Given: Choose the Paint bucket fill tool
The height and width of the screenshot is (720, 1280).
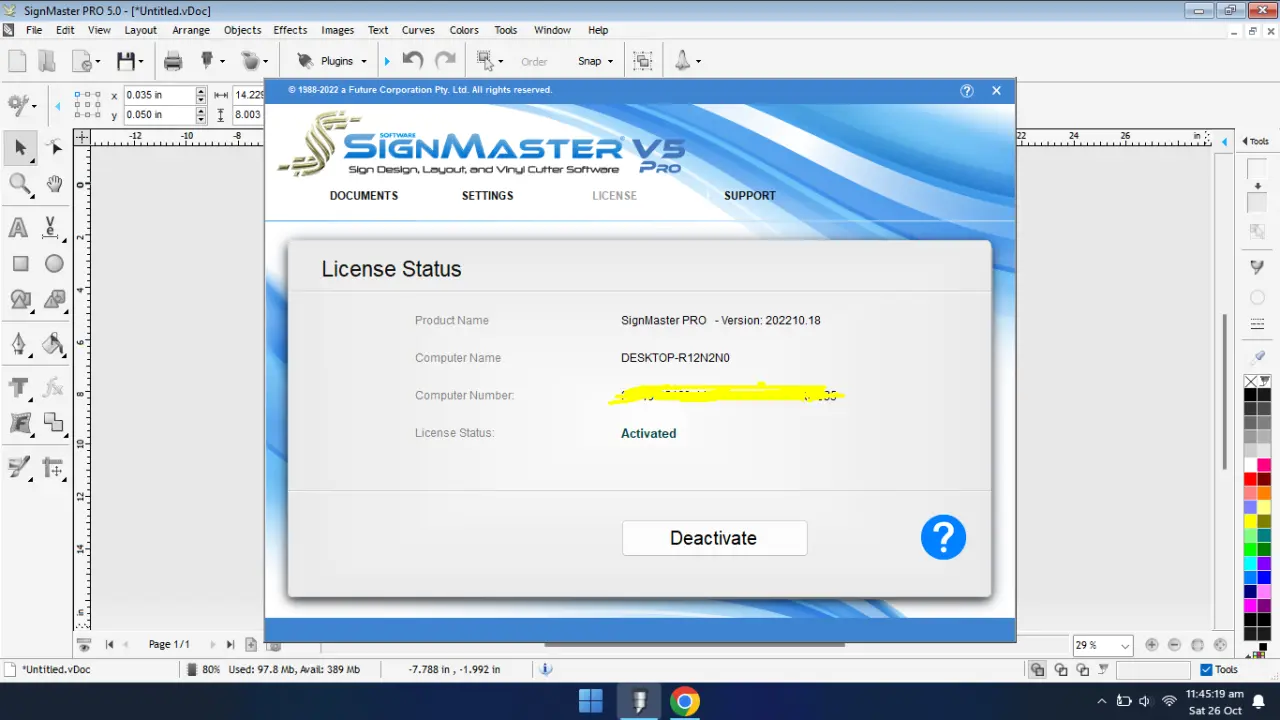Looking at the screenshot, I should point(53,345).
